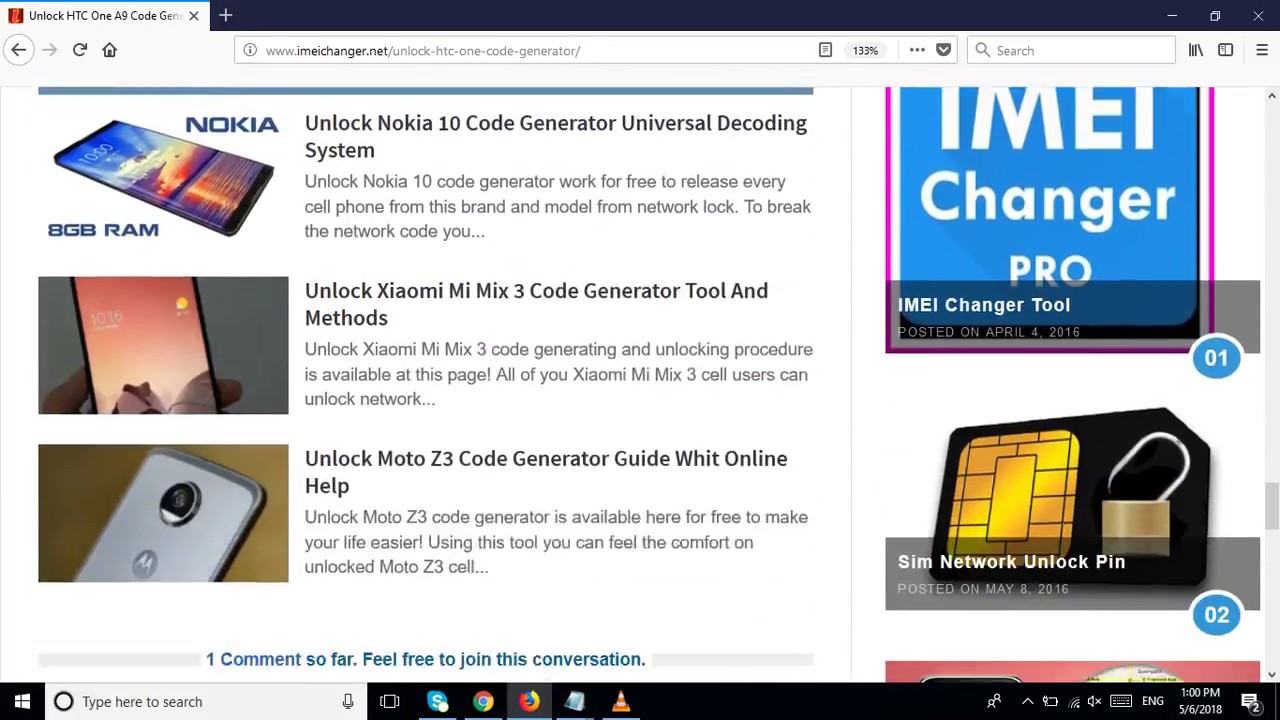Click the browser Search field

(x=1071, y=50)
